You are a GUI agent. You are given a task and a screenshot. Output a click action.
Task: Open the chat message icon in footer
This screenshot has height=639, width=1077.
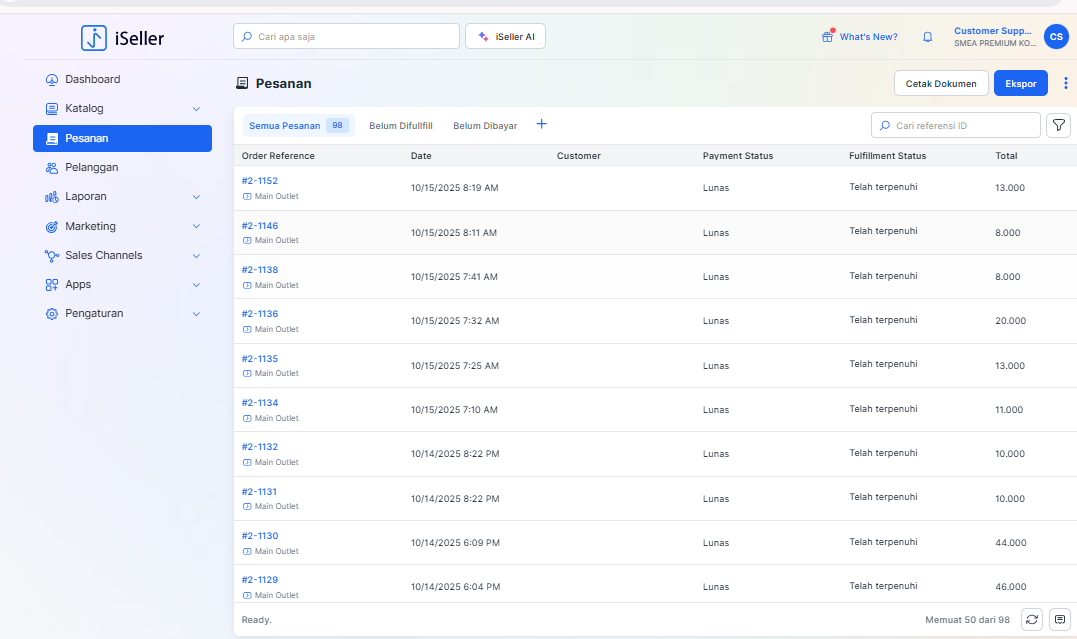[1060, 620]
